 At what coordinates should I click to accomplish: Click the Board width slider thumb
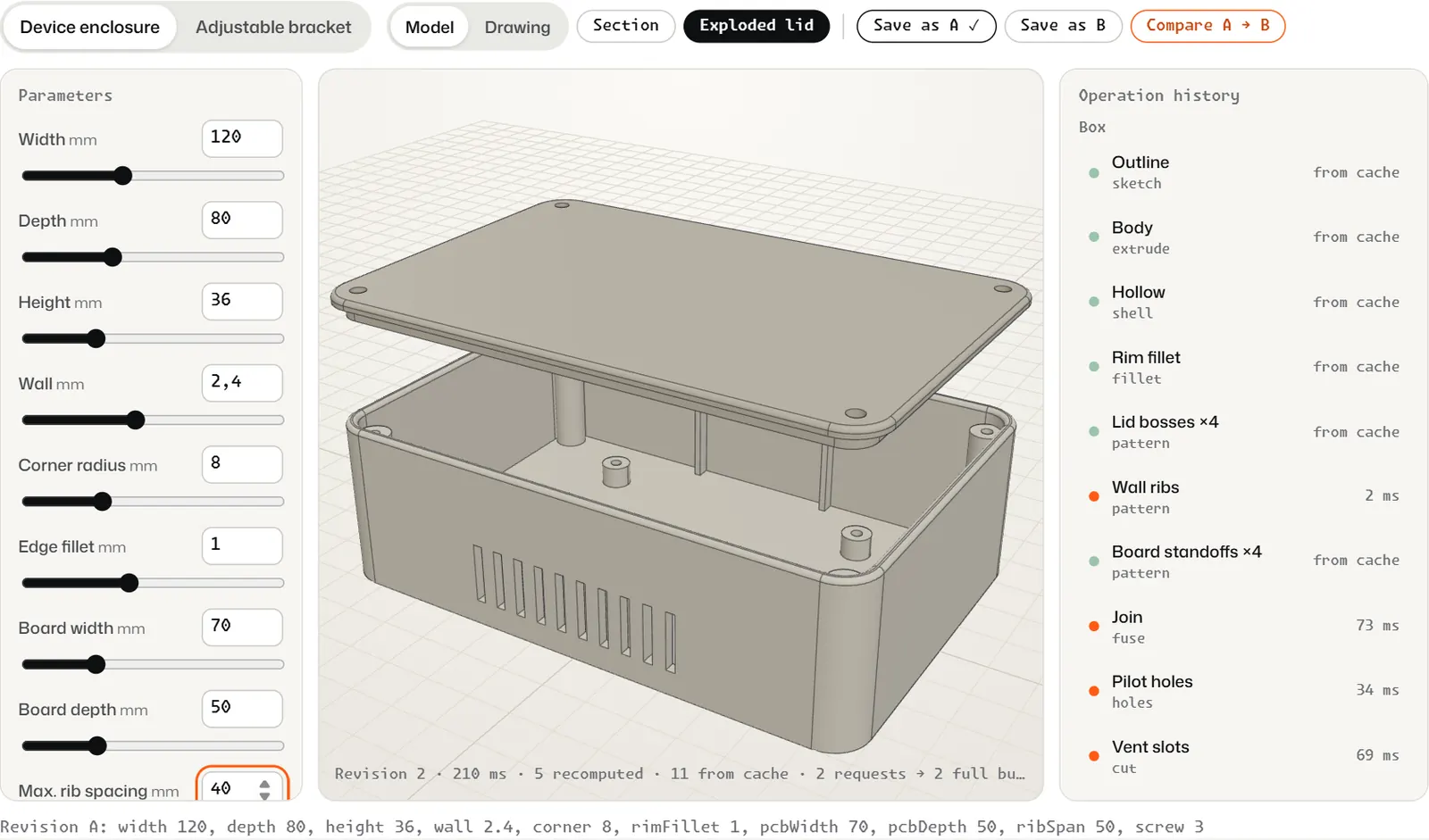click(96, 664)
